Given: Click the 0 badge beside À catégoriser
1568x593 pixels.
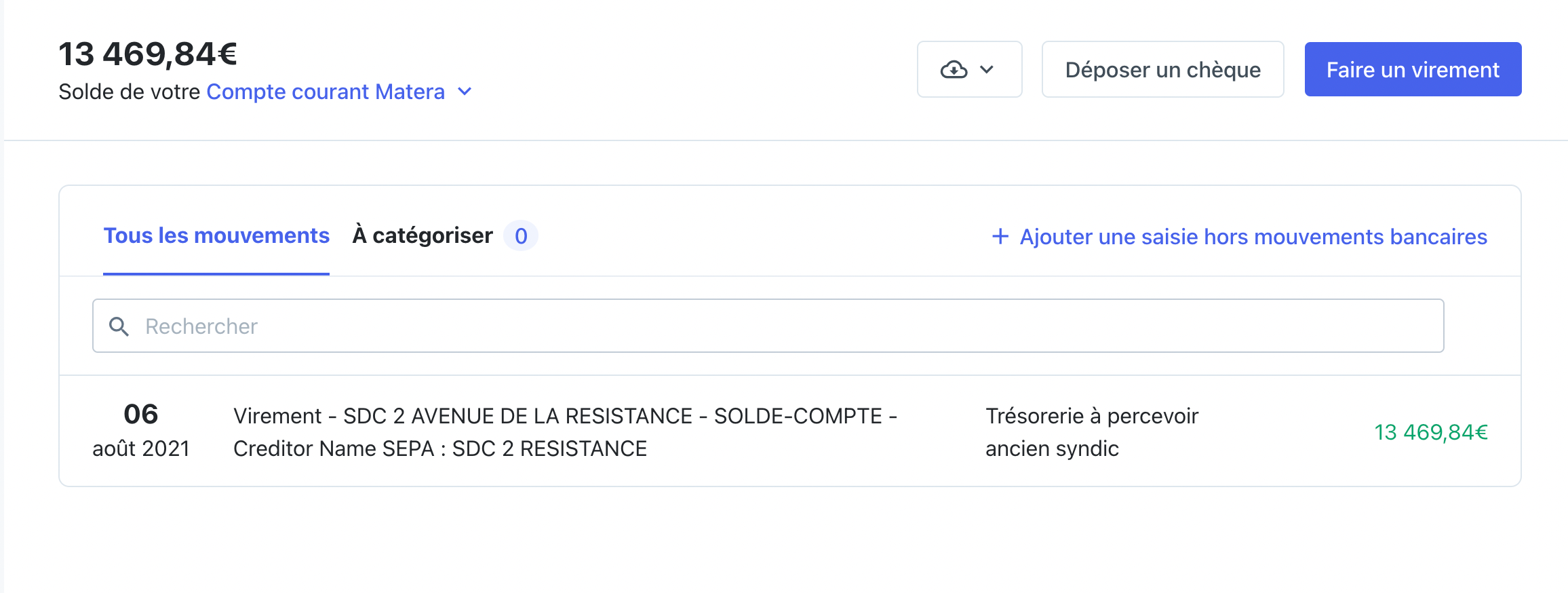Looking at the screenshot, I should click(521, 236).
